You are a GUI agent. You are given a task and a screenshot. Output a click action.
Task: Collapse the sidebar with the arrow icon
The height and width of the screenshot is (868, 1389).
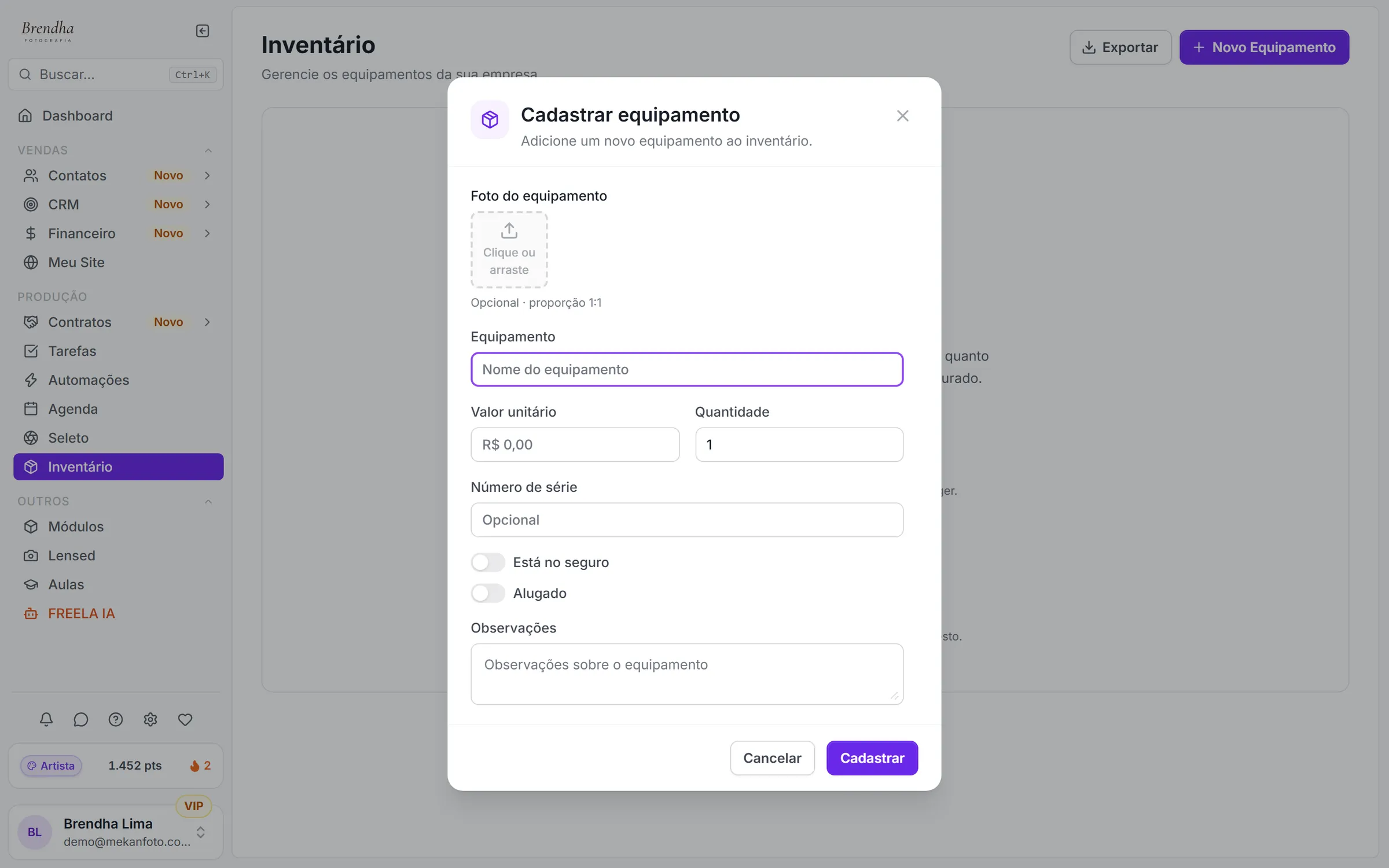pos(203,31)
